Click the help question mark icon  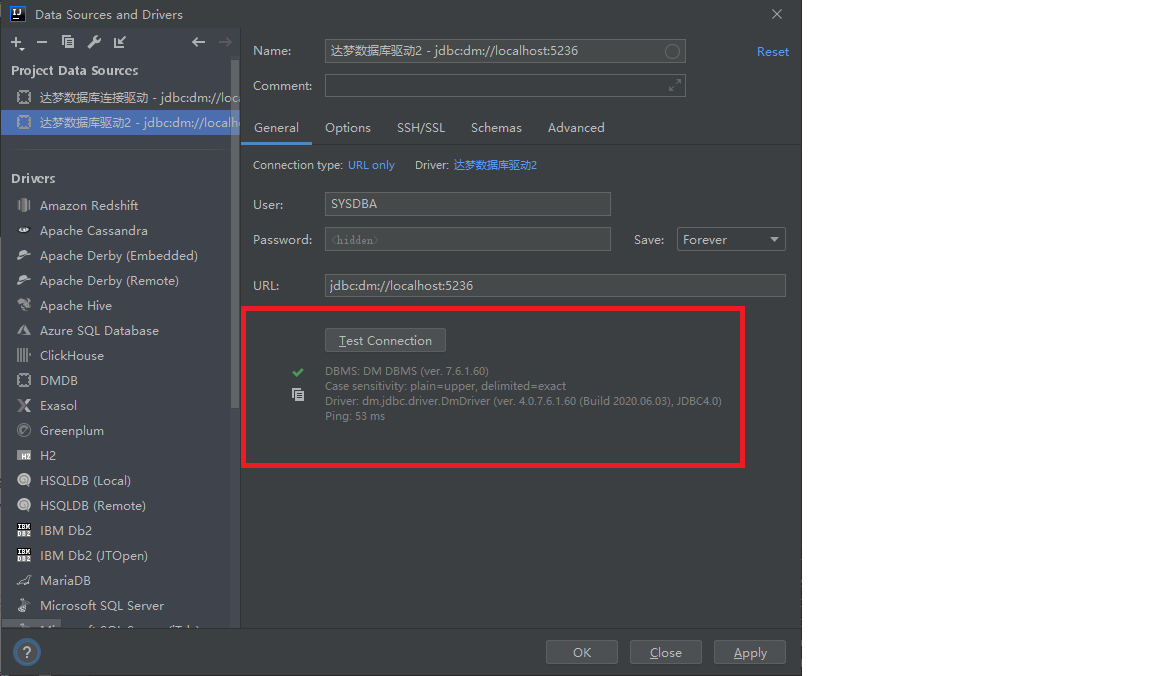pos(26,651)
